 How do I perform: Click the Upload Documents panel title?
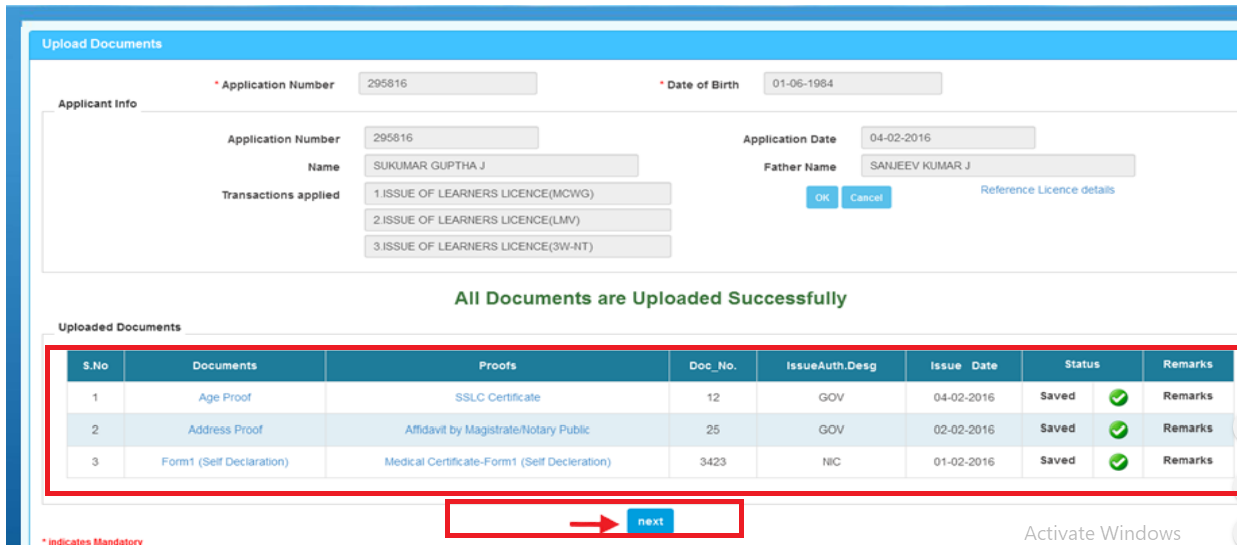pos(102,44)
